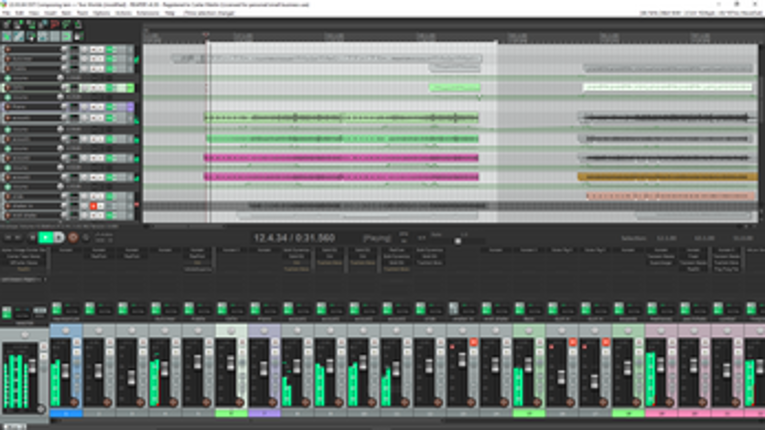Image resolution: width=765 pixels, height=430 pixels.
Task: Select the purple track number label under mixer strip
Action: click(x=264, y=413)
